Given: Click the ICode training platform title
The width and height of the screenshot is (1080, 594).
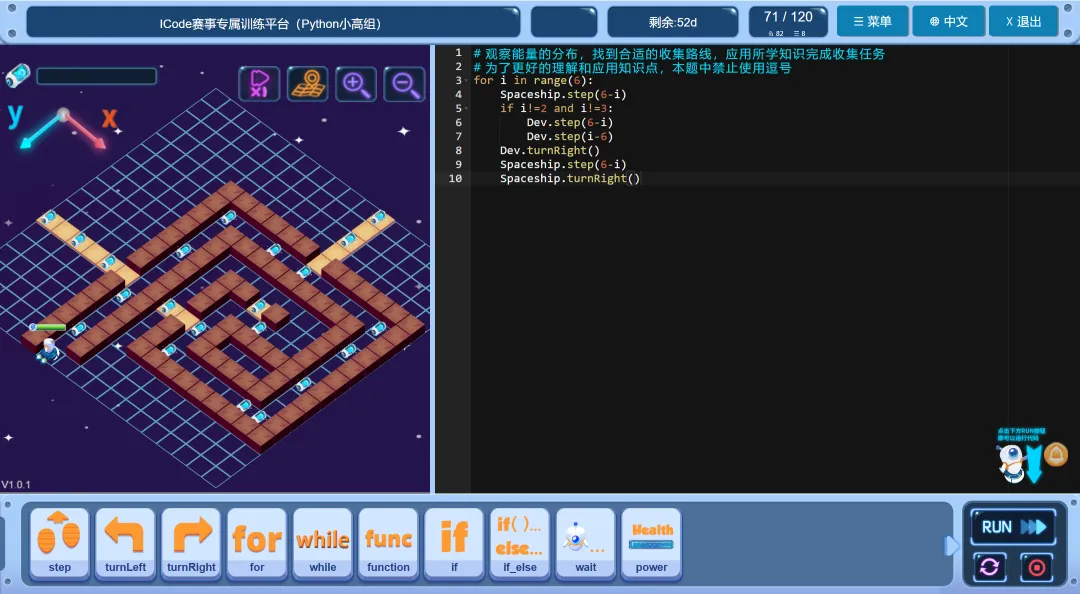Looking at the screenshot, I should coord(273,23).
